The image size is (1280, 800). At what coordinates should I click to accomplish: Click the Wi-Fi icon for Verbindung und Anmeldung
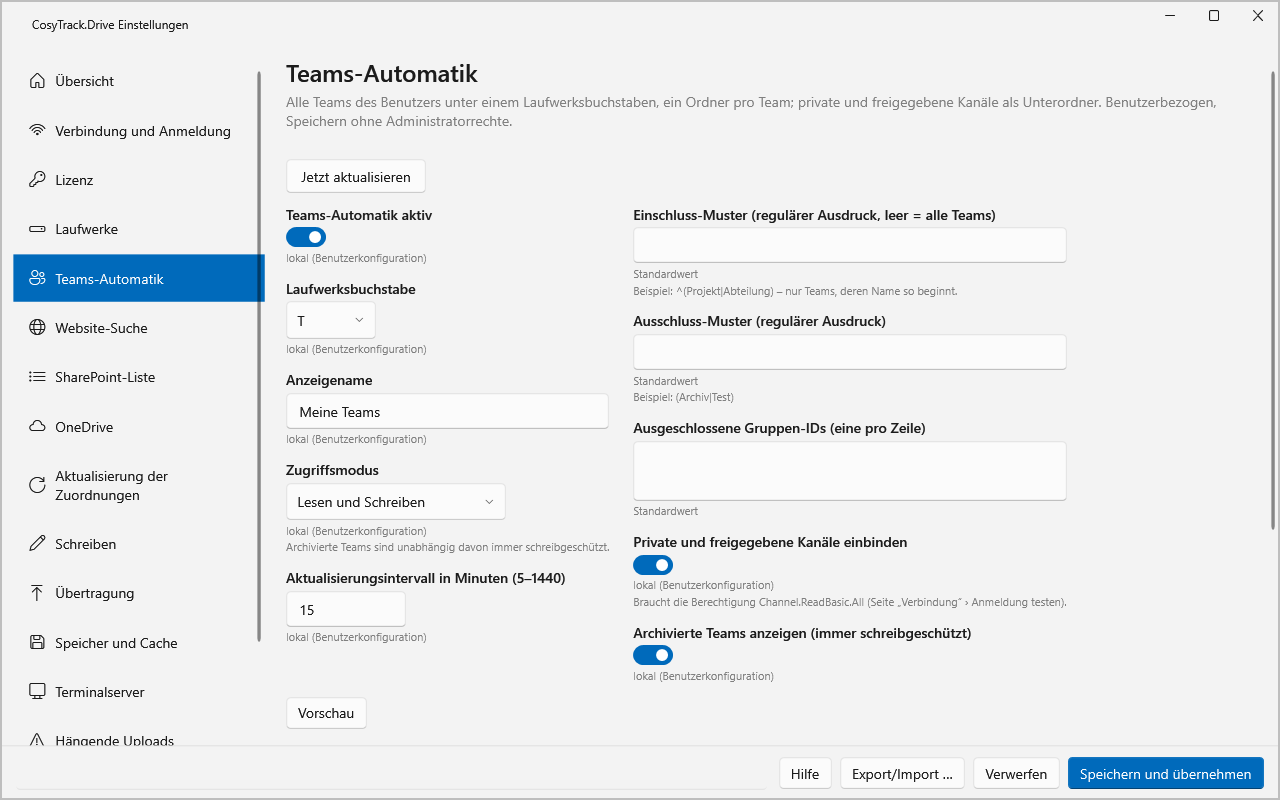[37, 131]
